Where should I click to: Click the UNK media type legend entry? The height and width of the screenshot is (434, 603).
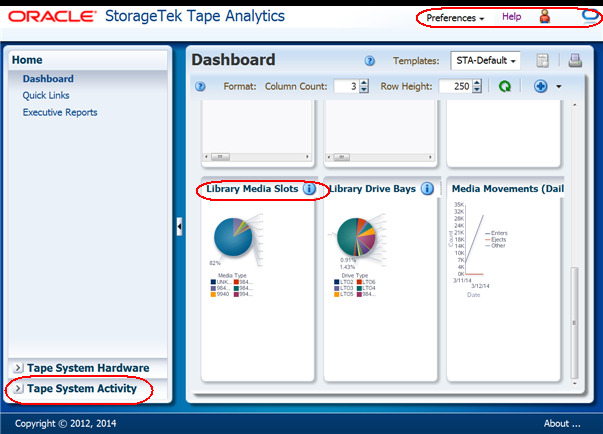click(221, 282)
